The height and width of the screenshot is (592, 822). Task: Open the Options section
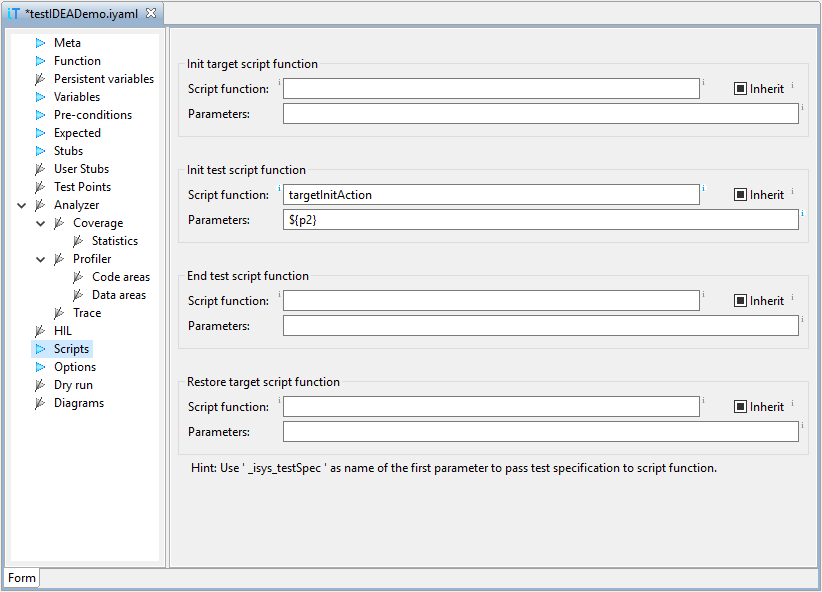point(75,367)
